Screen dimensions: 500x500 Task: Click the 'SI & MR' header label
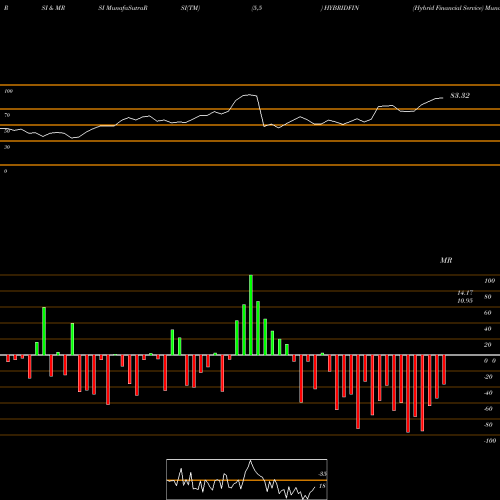coord(53,8)
